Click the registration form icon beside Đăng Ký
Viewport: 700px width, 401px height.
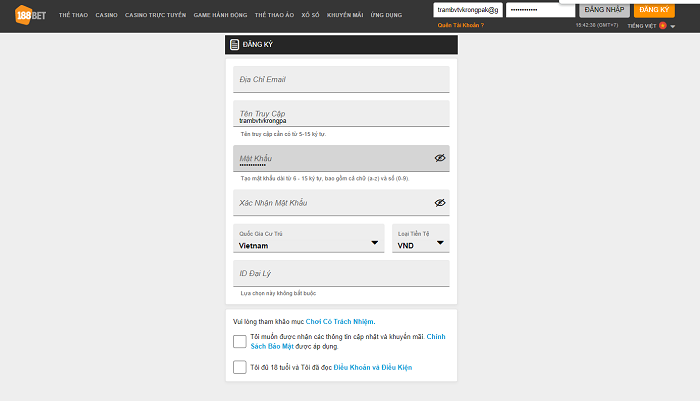(234, 45)
